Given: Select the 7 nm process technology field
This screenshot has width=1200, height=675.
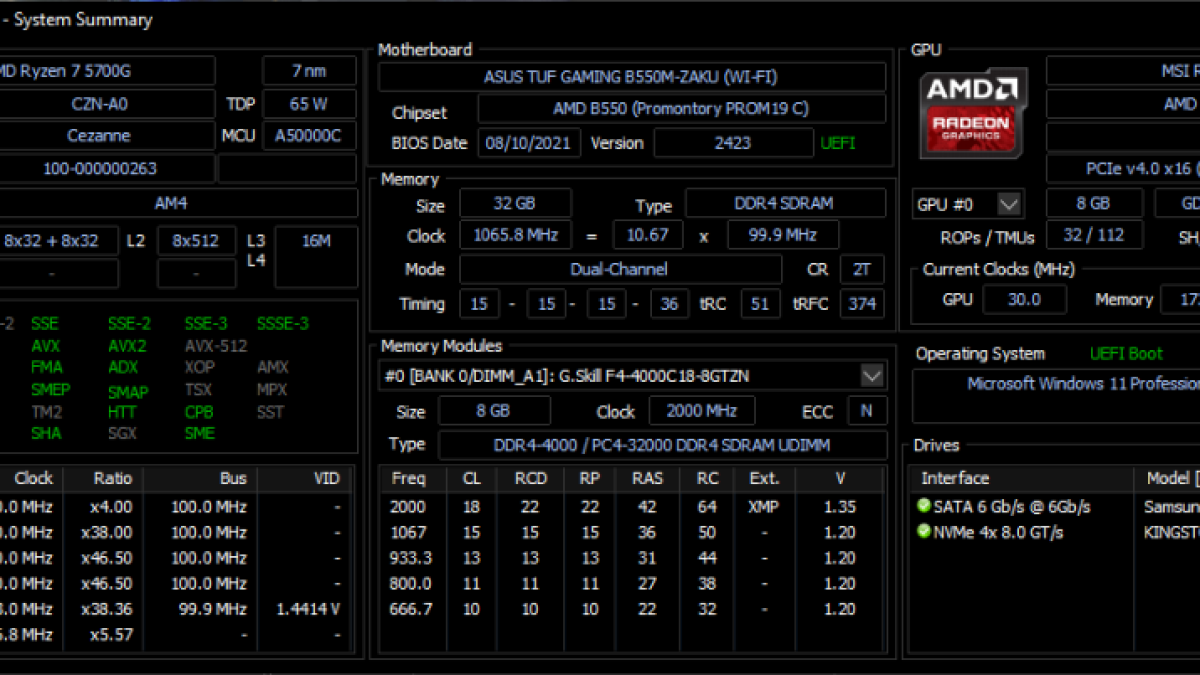Looking at the screenshot, I should (310, 71).
